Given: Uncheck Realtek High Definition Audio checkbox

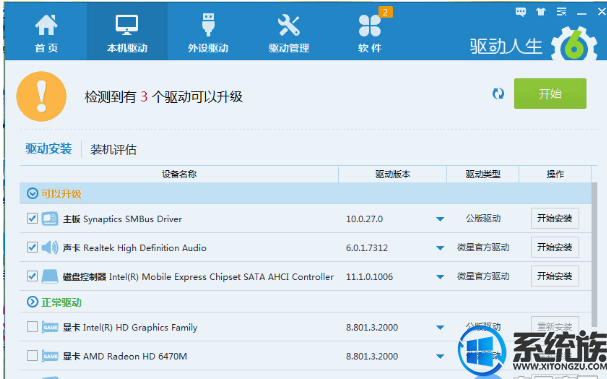Looking at the screenshot, I should [x=32, y=247].
